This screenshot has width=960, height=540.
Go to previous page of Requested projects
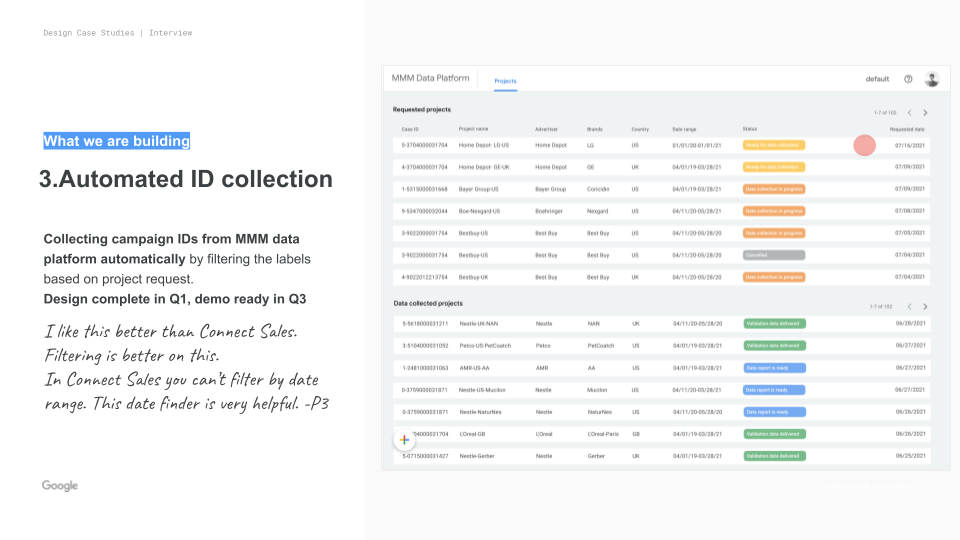(x=910, y=113)
